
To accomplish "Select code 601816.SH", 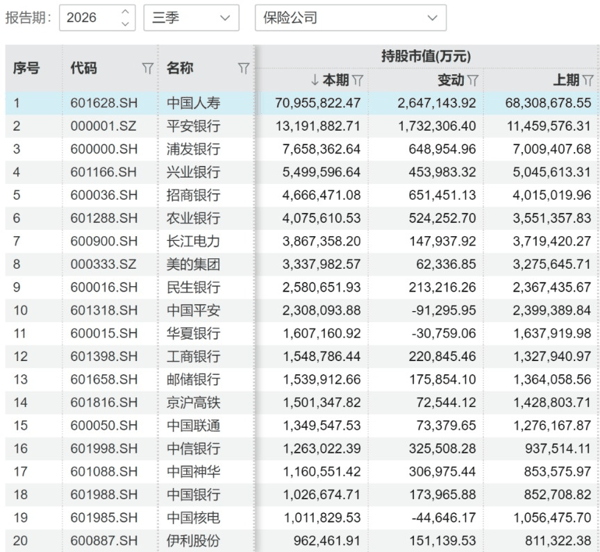I will point(104,402).
